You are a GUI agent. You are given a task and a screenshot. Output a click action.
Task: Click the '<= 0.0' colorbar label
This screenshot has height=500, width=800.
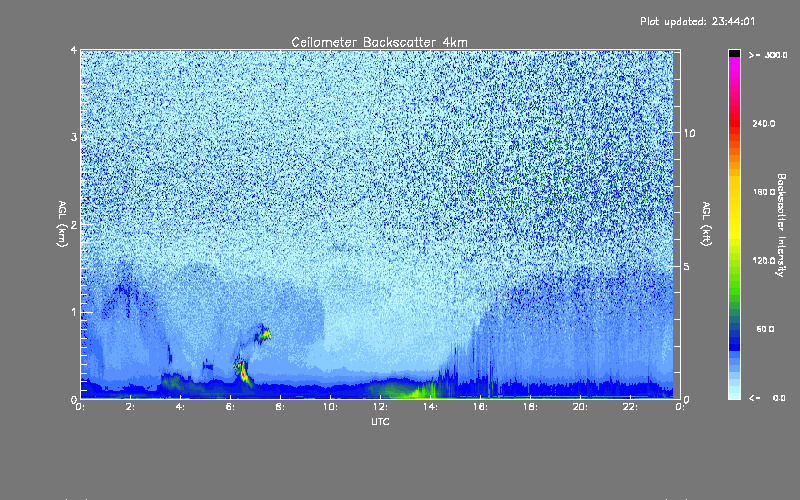[767, 397]
